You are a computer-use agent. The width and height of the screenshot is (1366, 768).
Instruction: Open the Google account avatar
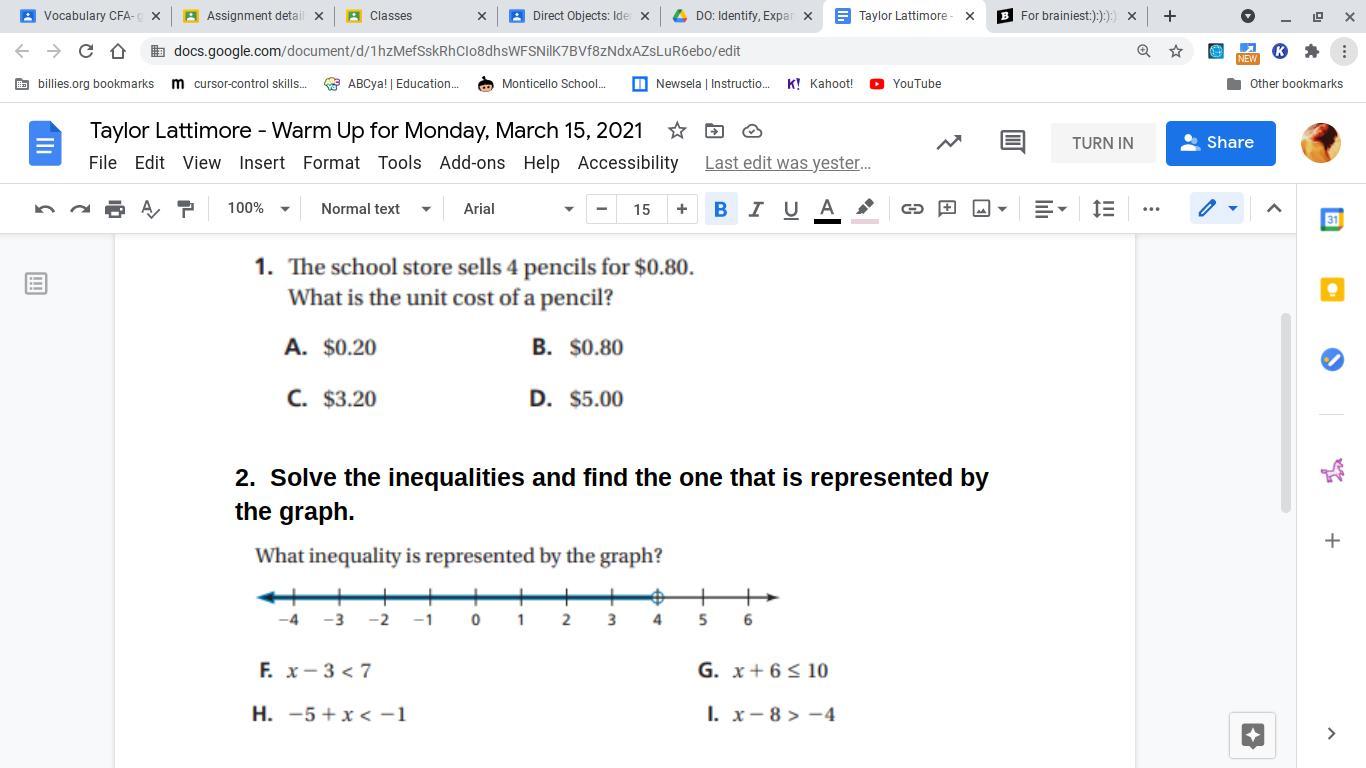click(x=1320, y=143)
